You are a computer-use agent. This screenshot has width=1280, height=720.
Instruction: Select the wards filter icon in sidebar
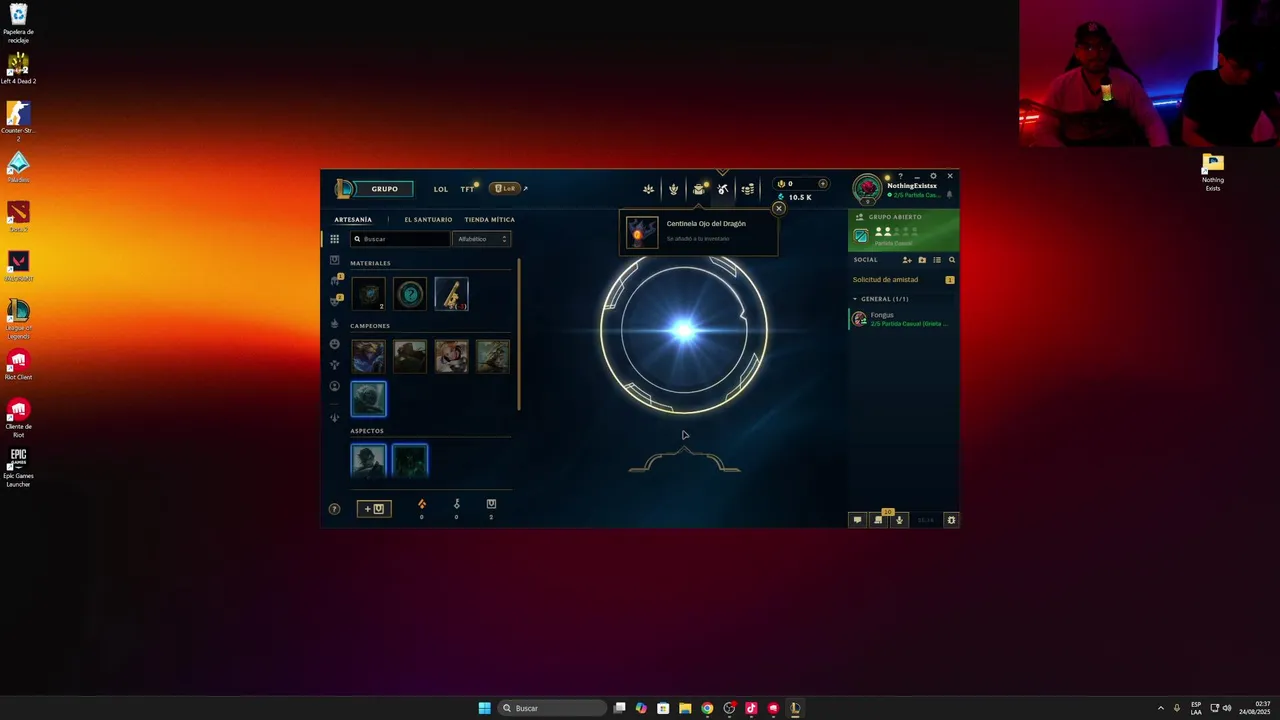point(334,365)
